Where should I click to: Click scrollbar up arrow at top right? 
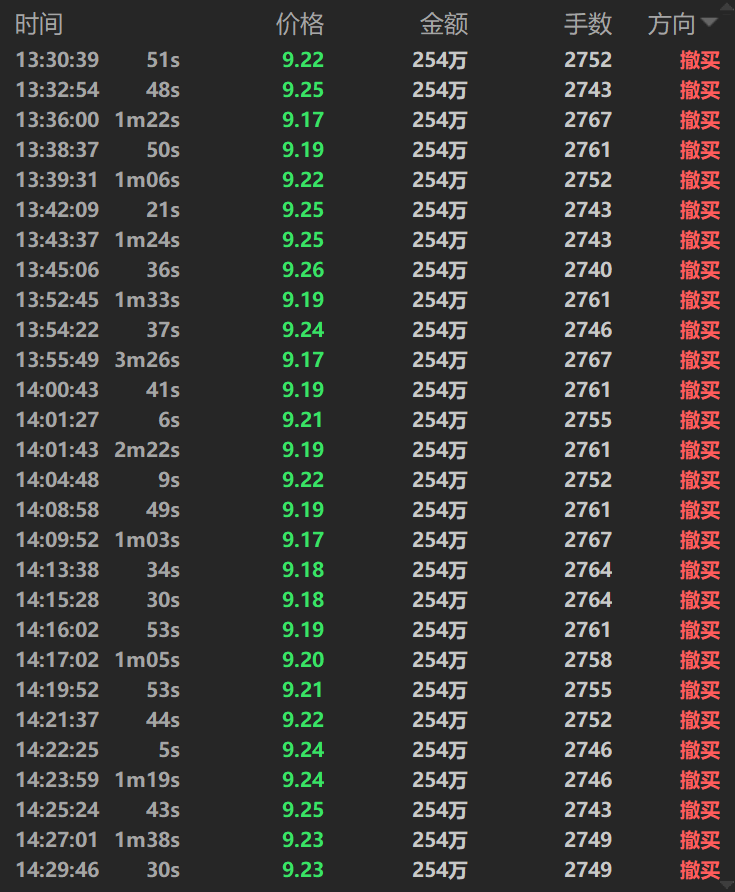[x=728, y=7]
